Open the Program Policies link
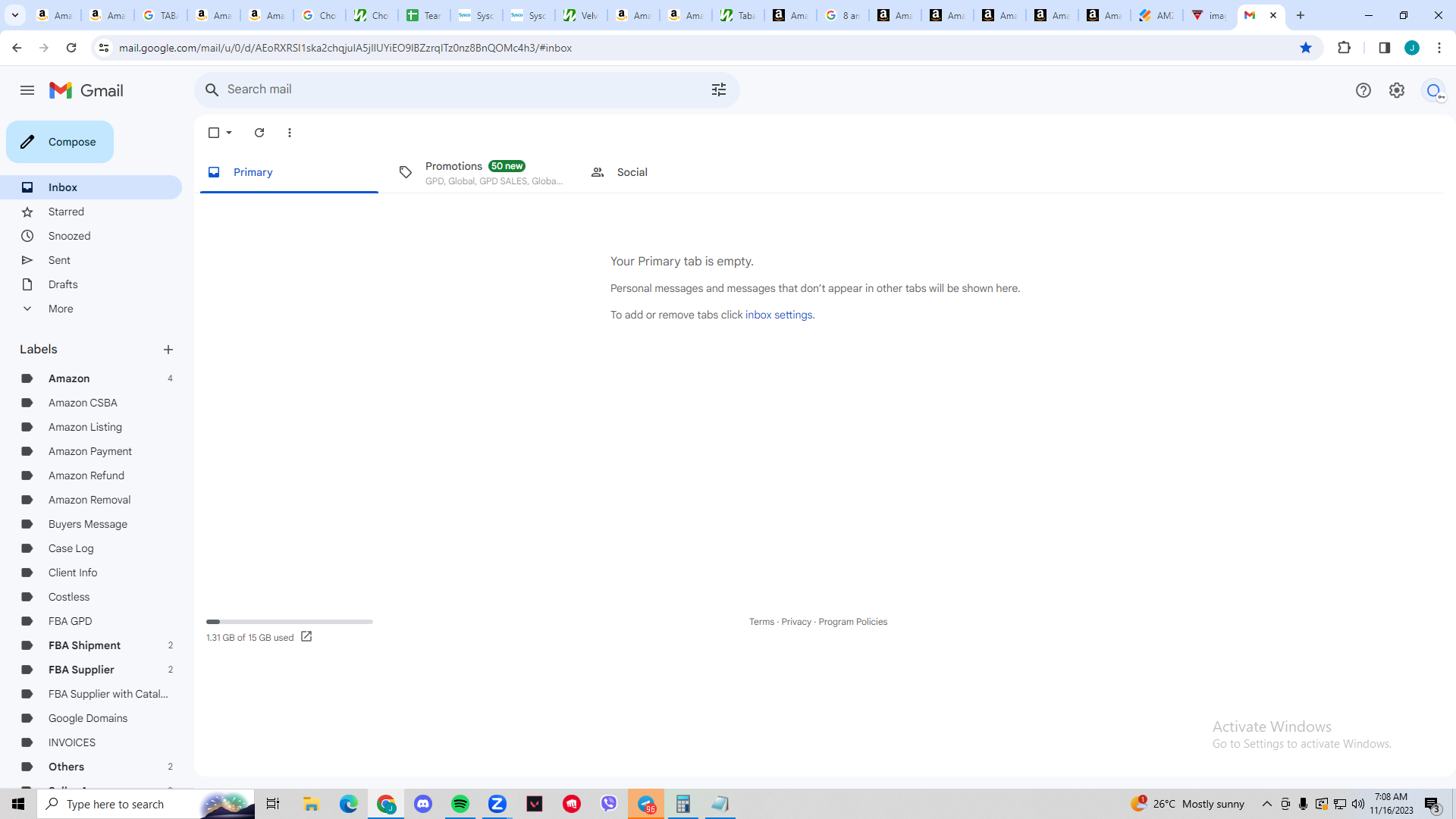The height and width of the screenshot is (819, 1456). tap(852, 622)
